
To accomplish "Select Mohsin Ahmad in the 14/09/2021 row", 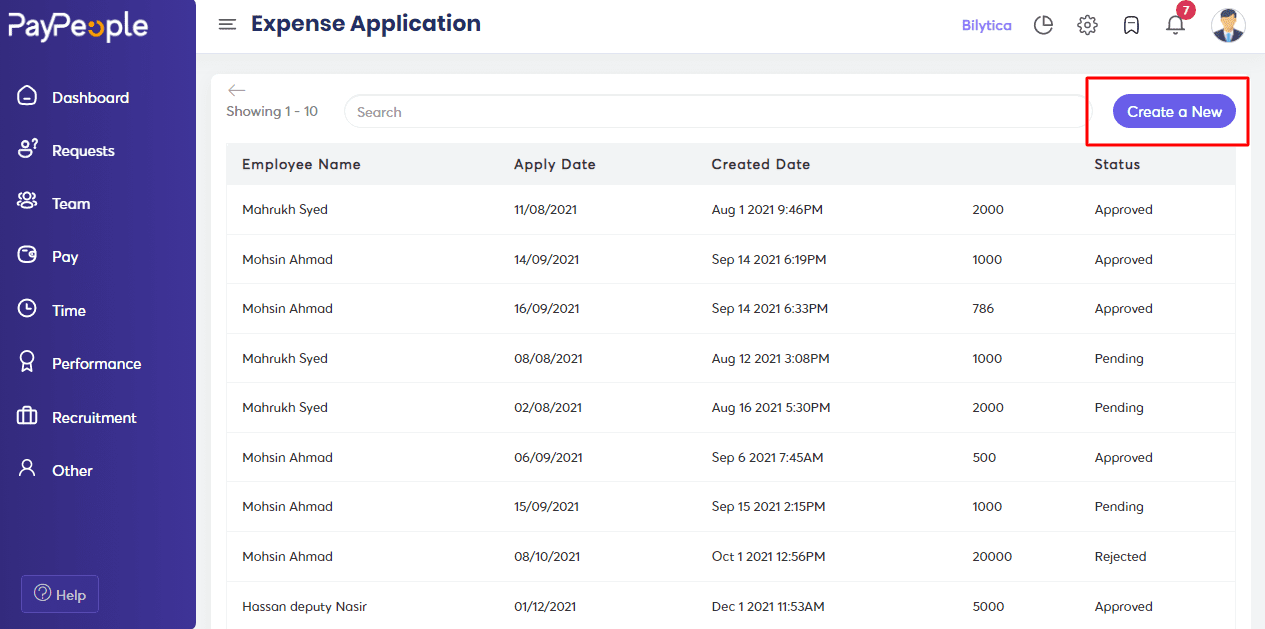I will pyautogui.click(x=287, y=259).
